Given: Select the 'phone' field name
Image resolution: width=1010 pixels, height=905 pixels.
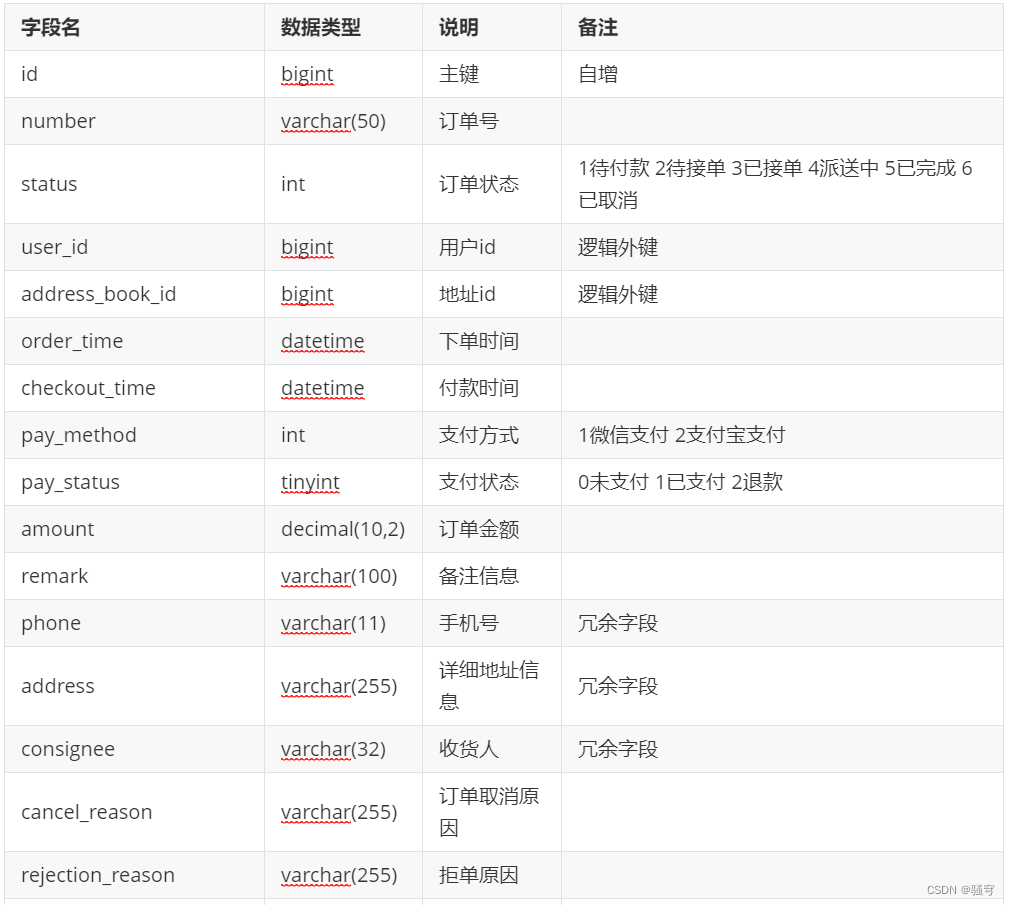Looking at the screenshot, I should tap(51, 624).
